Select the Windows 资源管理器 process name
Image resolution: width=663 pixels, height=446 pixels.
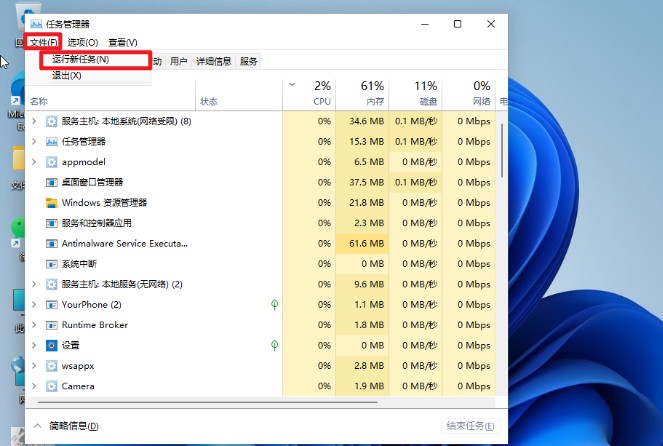point(104,202)
